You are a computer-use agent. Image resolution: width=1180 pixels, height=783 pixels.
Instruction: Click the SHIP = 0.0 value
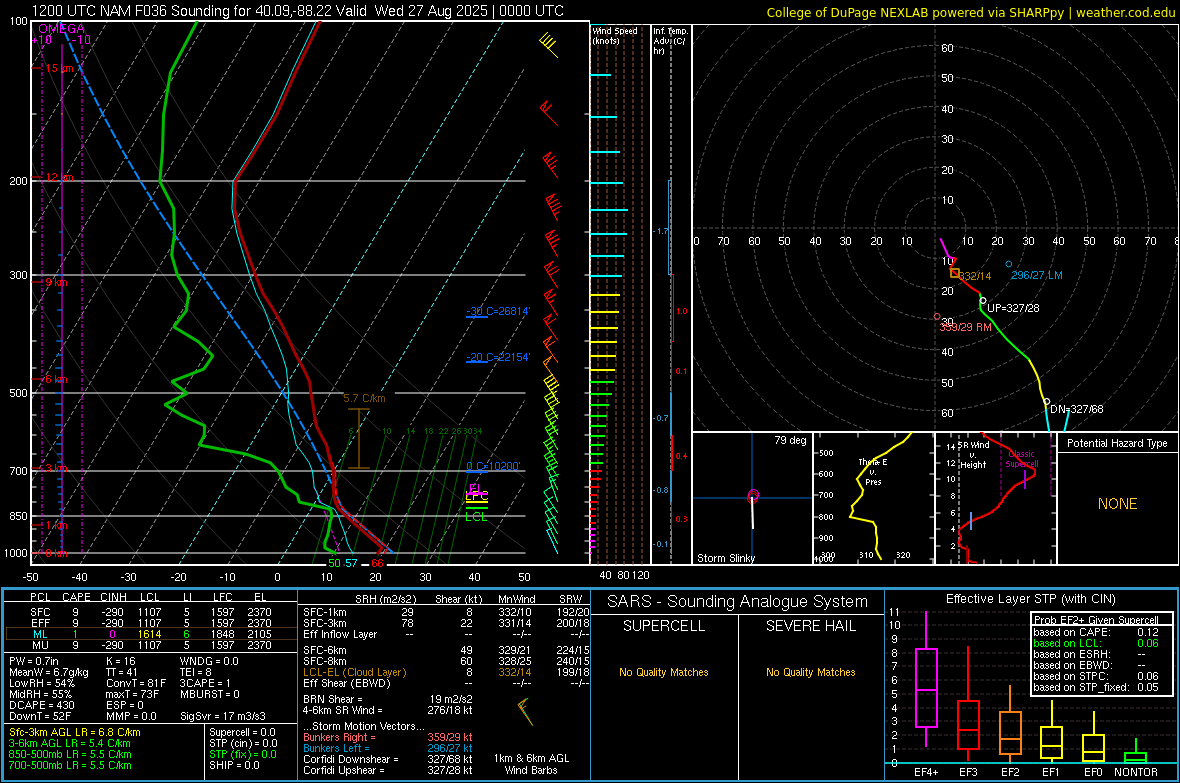click(x=234, y=765)
